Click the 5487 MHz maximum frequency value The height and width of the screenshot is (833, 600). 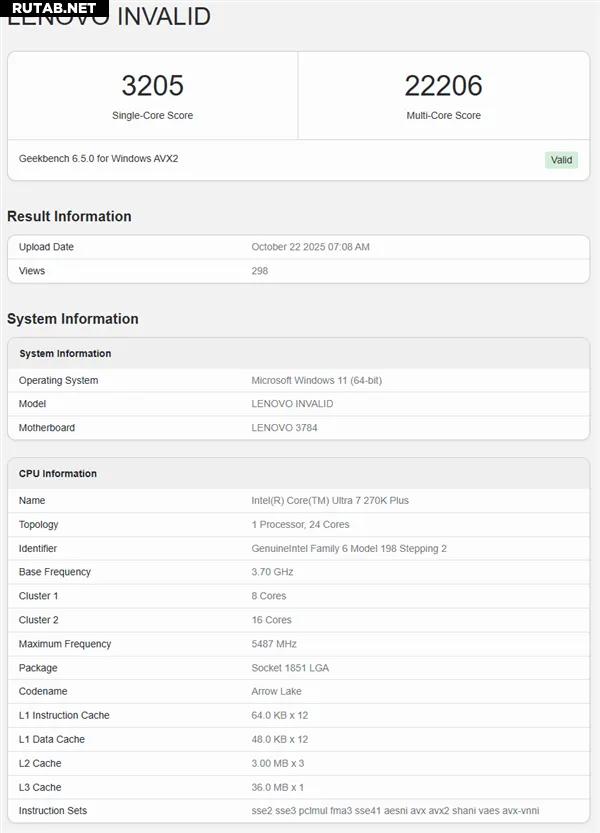point(274,644)
